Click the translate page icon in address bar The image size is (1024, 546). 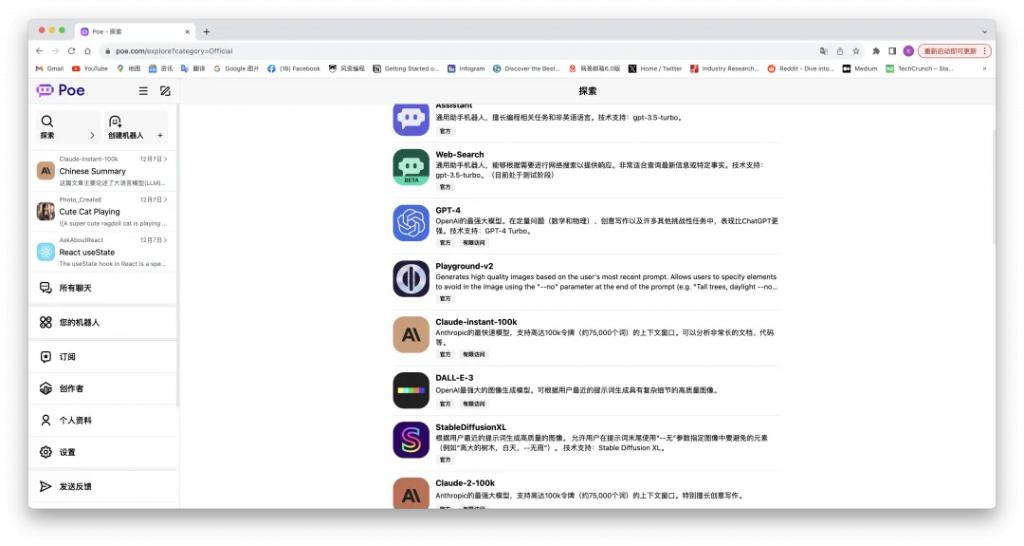click(824, 51)
